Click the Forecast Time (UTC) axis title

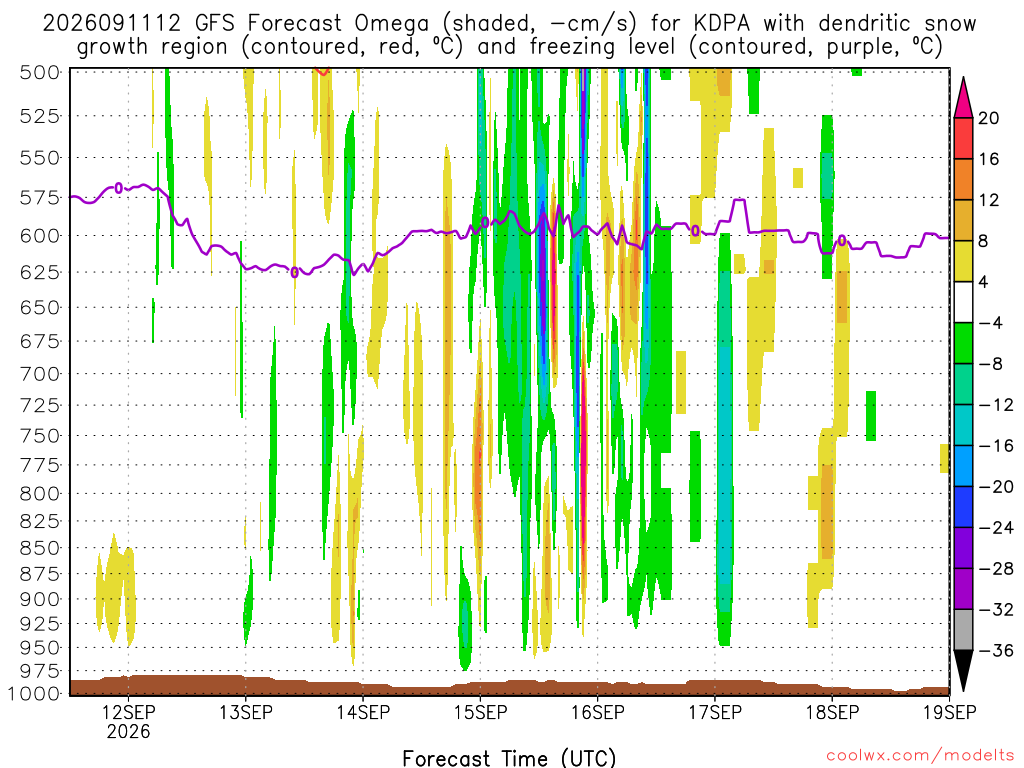509,758
